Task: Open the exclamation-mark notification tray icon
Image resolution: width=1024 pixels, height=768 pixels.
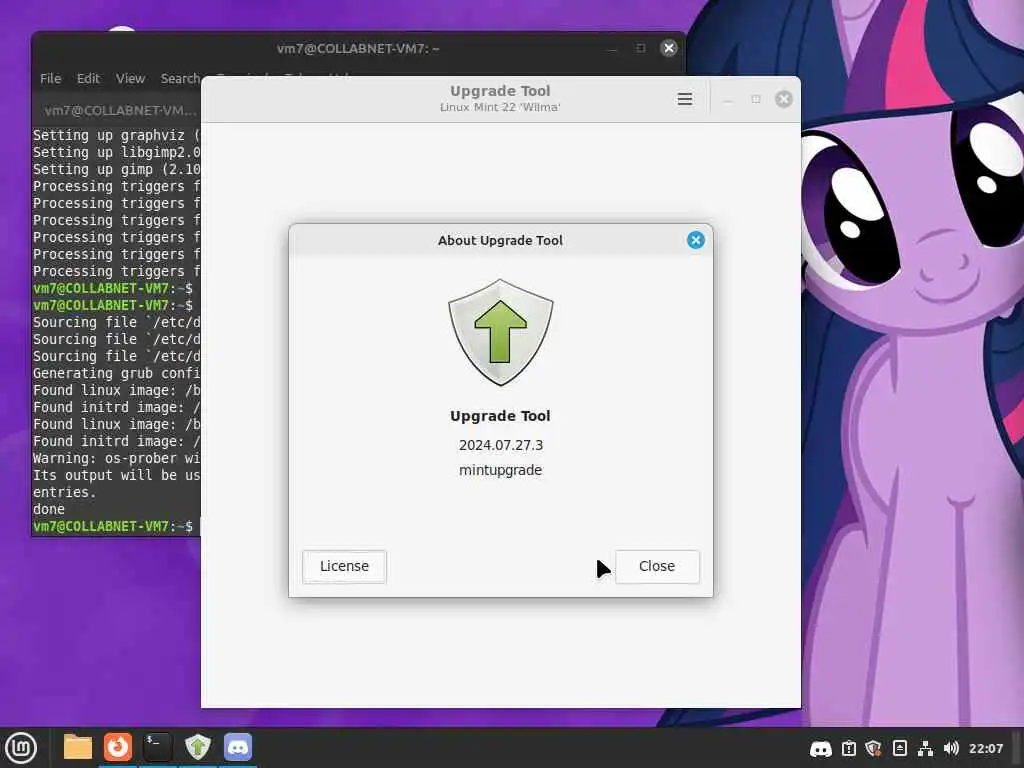Action: (x=848, y=748)
